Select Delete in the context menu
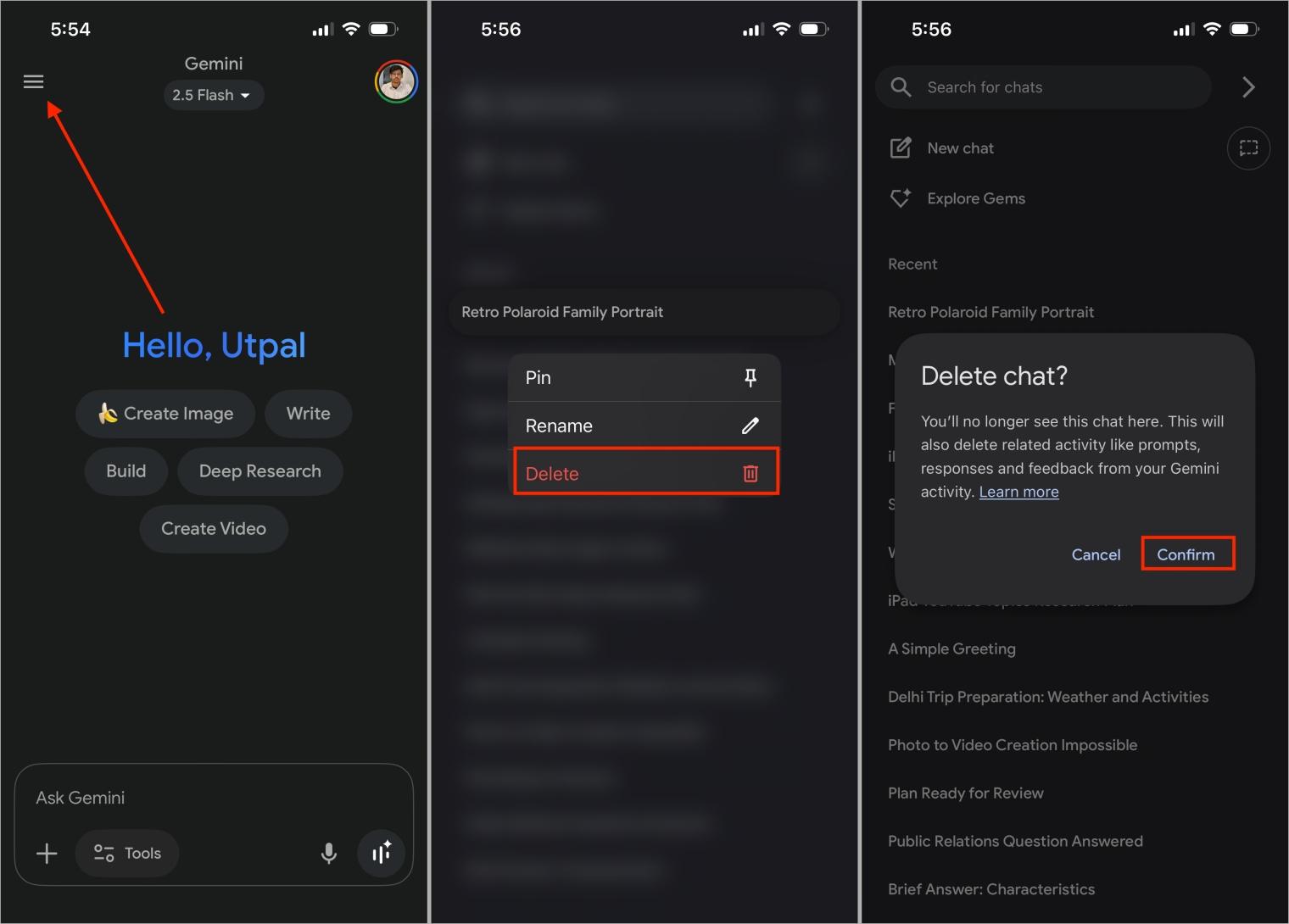 point(644,473)
